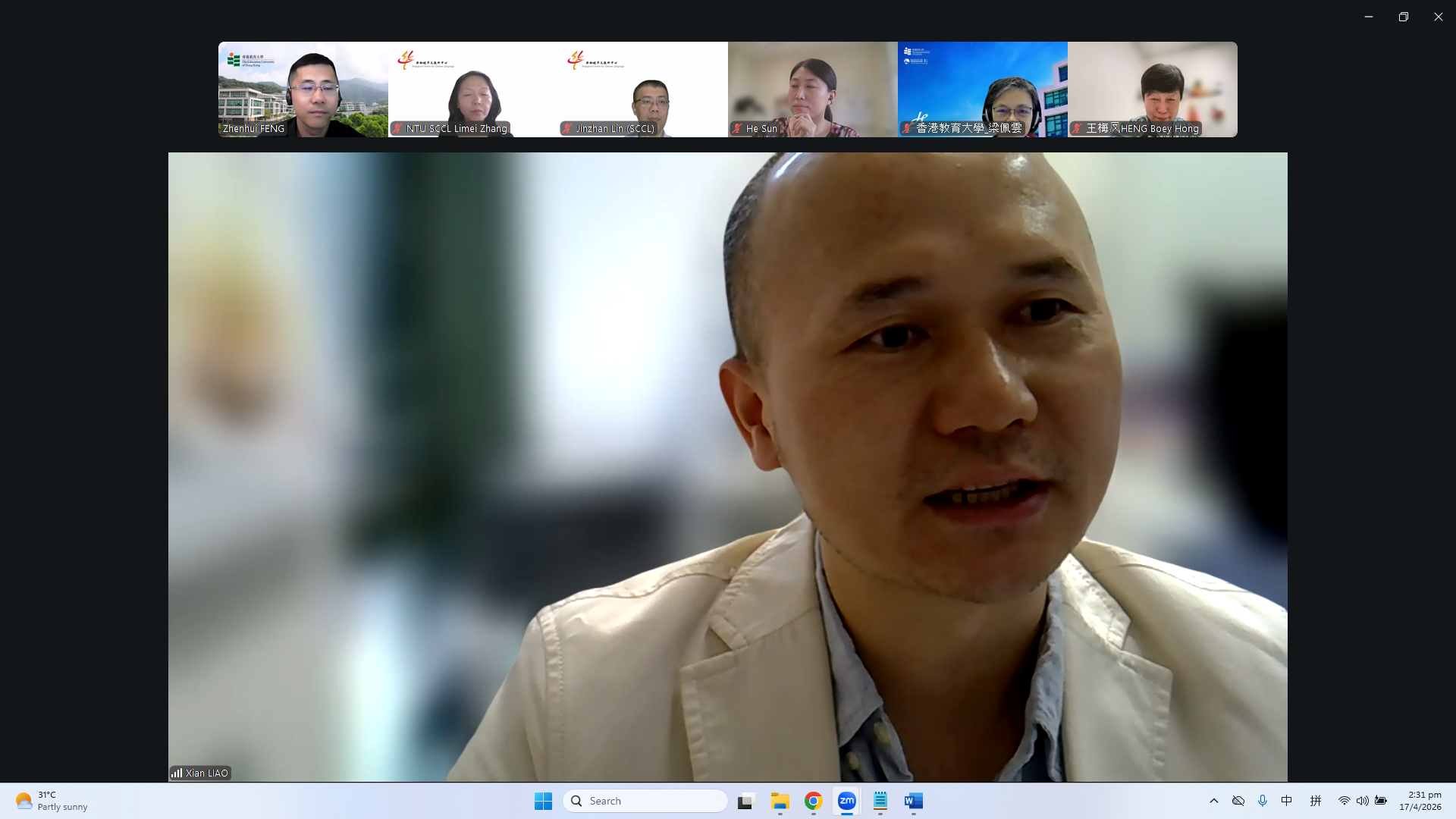Open File Explorer from the taskbar
1456x819 pixels.
click(x=780, y=801)
